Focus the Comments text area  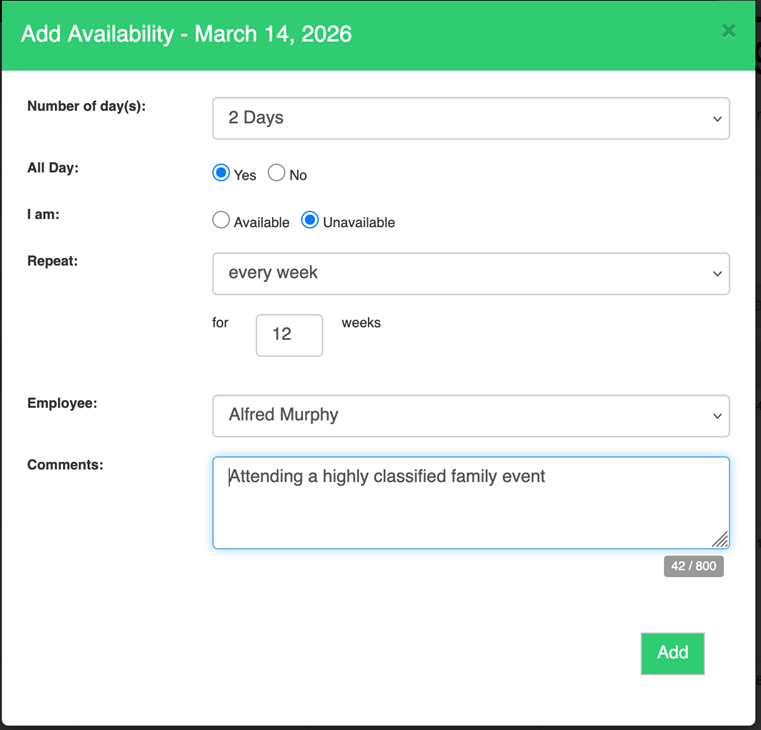tap(470, 510)
